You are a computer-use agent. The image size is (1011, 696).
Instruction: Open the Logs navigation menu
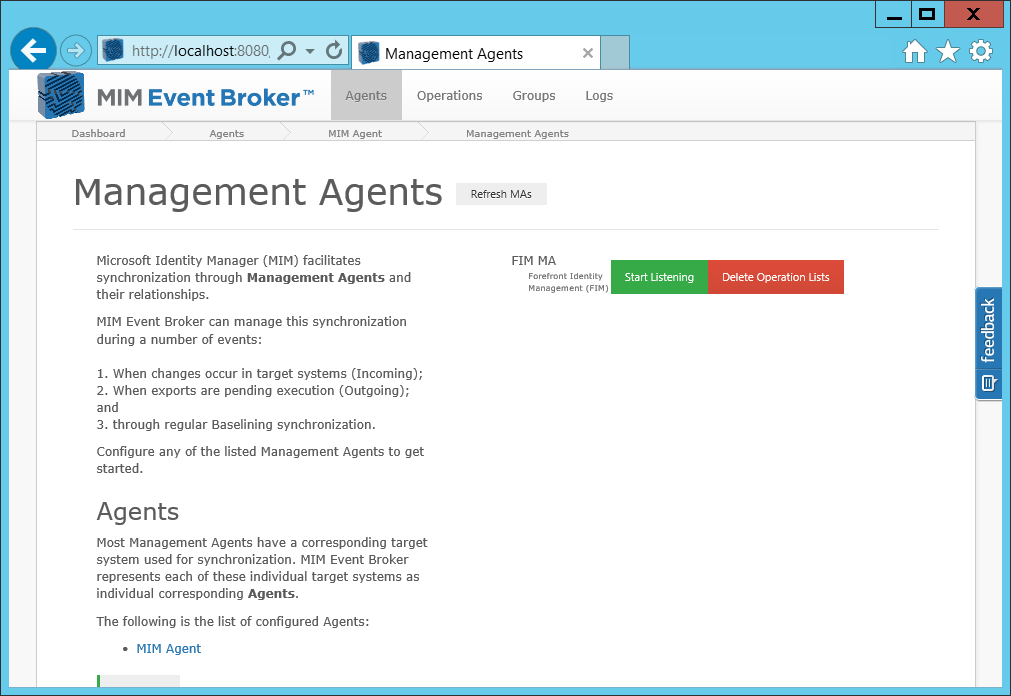point(599,95)
